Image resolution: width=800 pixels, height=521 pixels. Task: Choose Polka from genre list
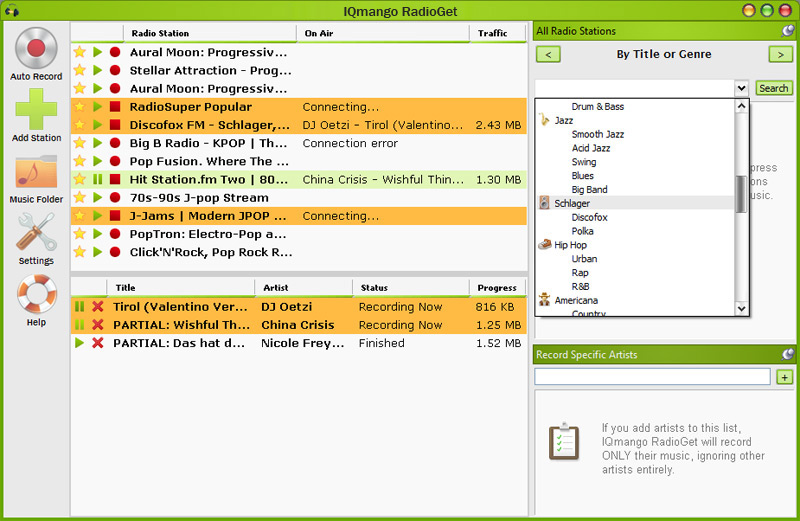point(582,231)
